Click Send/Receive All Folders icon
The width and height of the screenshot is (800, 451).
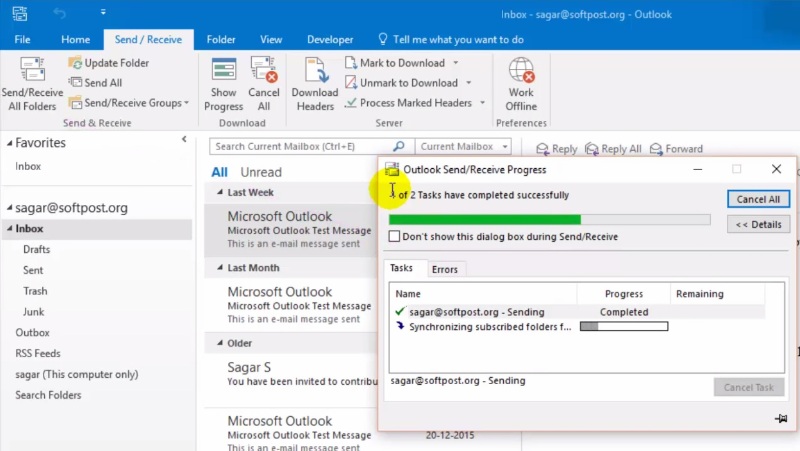pyautogui.click(x=32, y=69)
